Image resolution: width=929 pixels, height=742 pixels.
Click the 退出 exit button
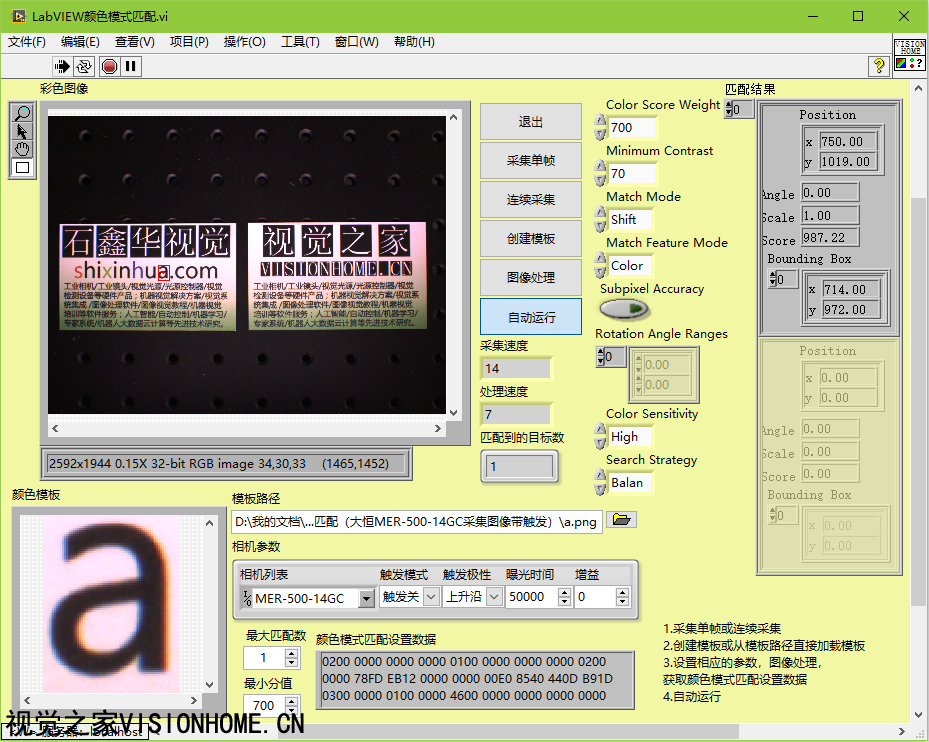click(x=530, y=122)
